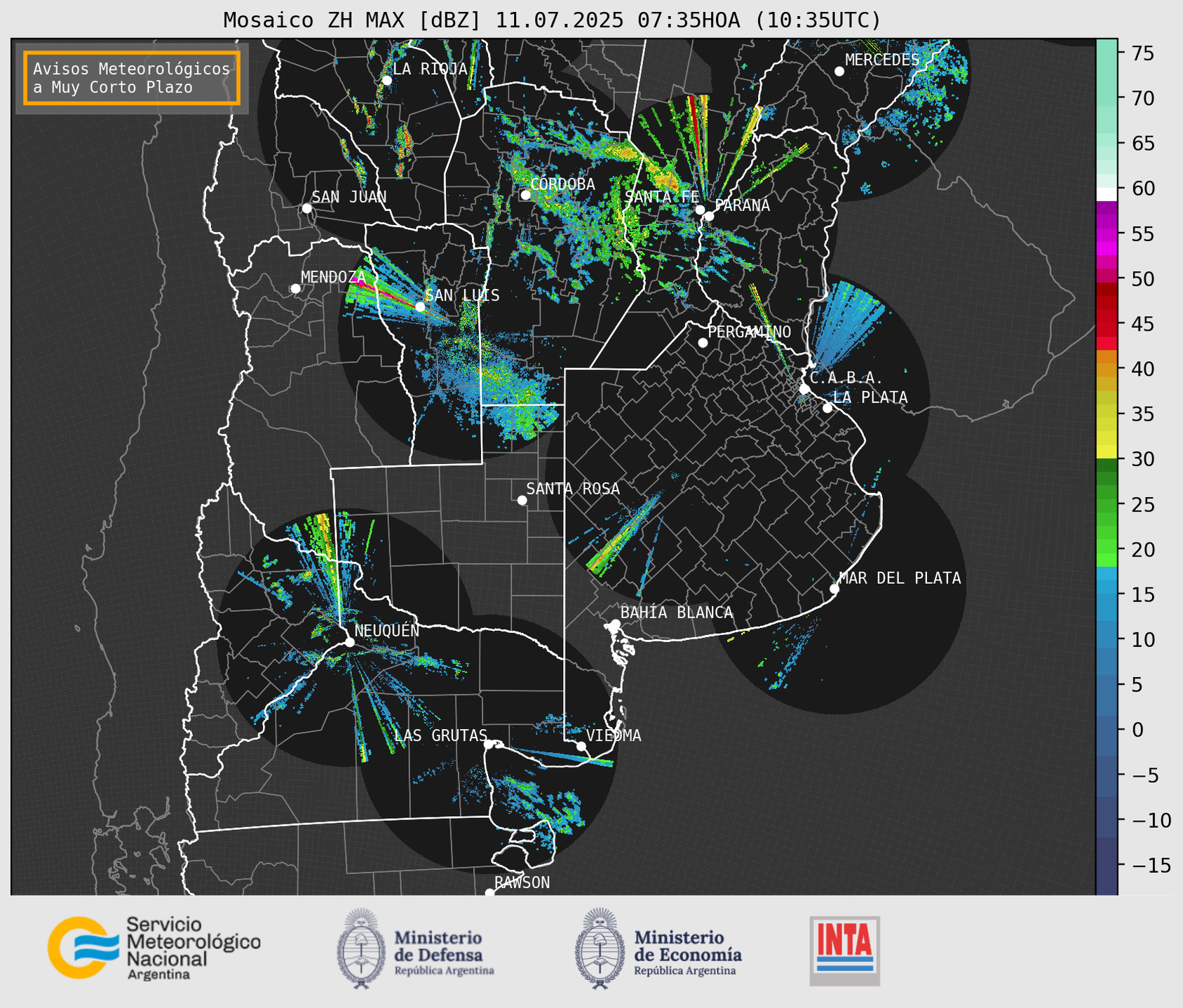The width and height of the screenshot is (1183, 1008).
Task: Click the white 60 dBZ color band
Action: (x=1107, y=194)
